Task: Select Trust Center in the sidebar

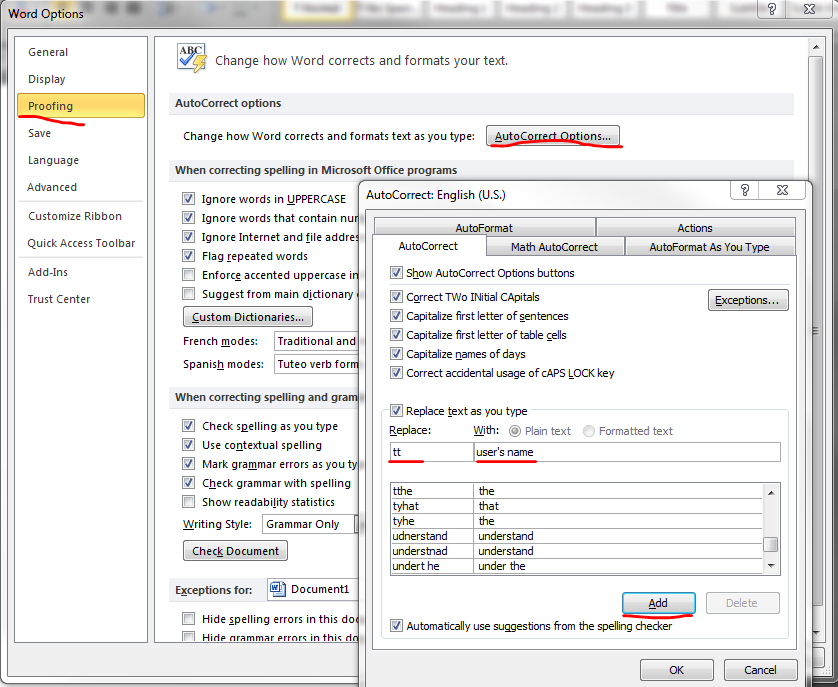Action: tap(62, 298)
